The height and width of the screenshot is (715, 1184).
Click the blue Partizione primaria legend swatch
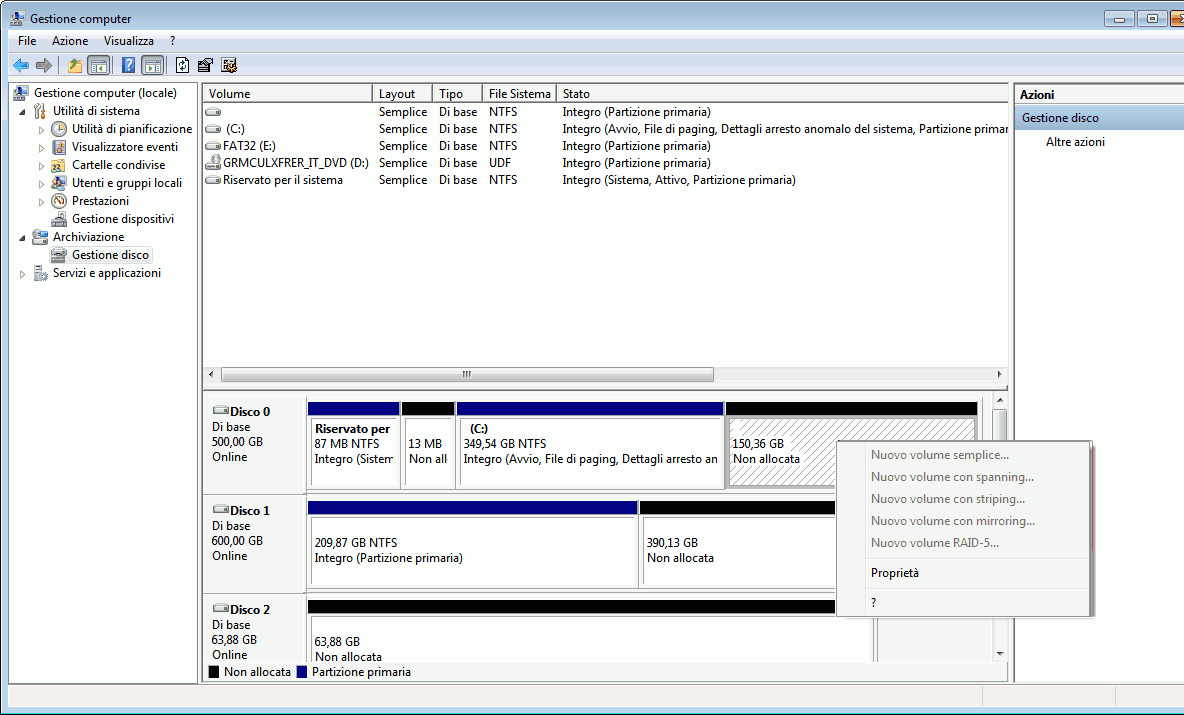pyautogui.click(x=302, y=672)
